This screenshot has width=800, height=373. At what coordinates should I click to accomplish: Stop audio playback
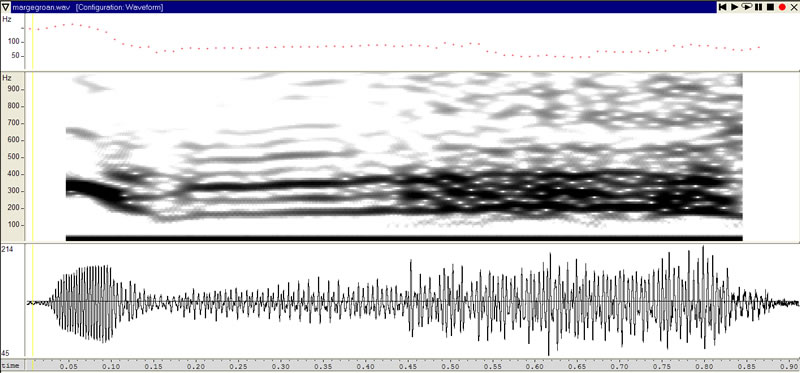770,7
